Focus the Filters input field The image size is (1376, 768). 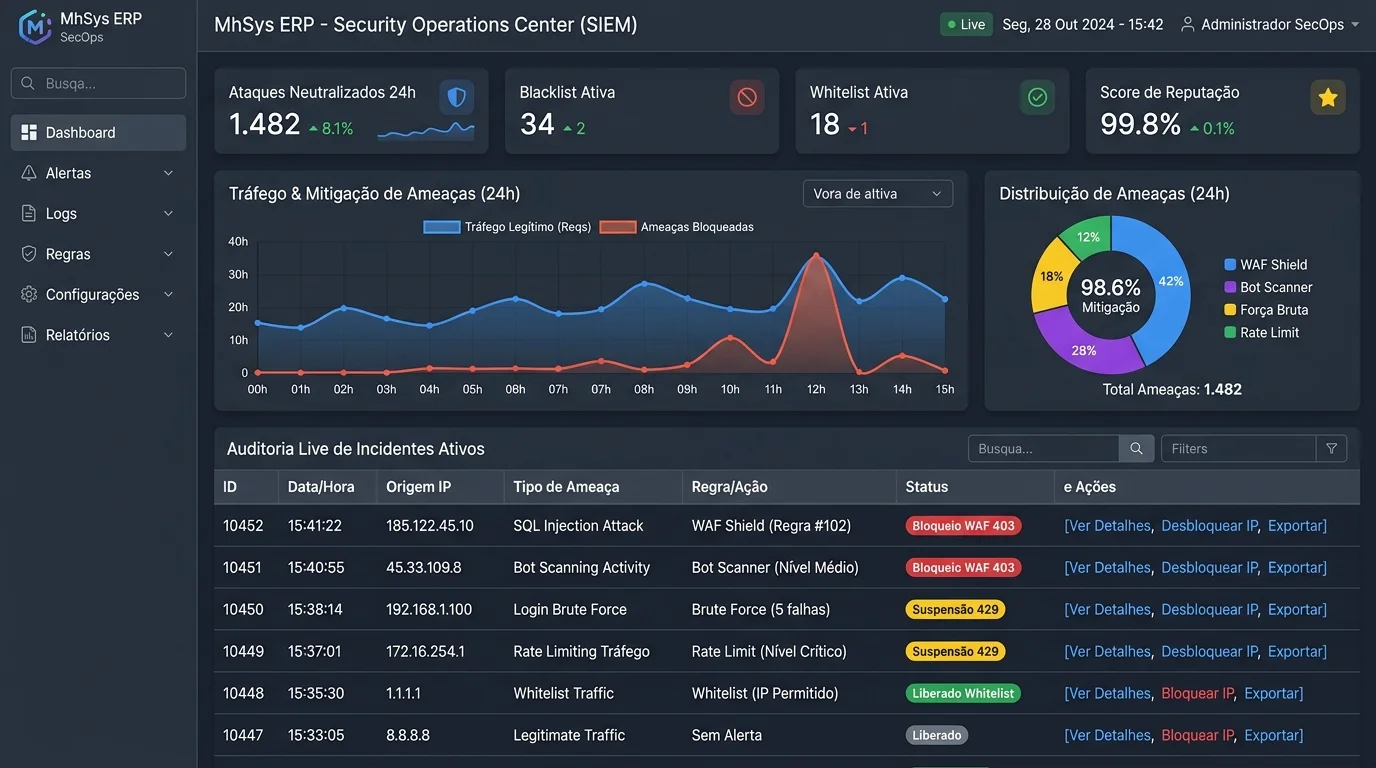click(1238, 449)
